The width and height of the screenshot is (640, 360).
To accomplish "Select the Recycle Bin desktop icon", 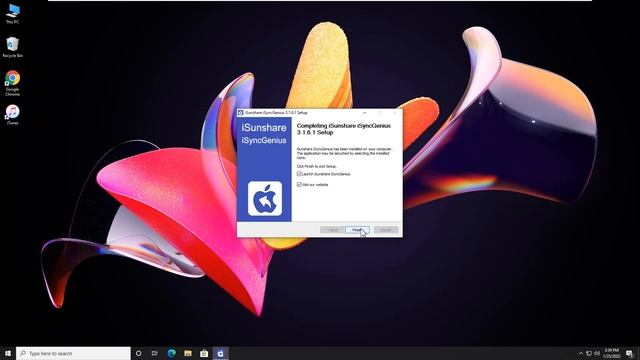I will (13, 47).
